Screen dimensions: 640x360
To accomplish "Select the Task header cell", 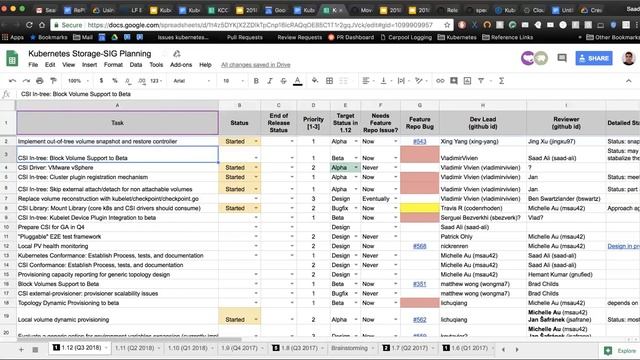I will click(x=118, y=123).
